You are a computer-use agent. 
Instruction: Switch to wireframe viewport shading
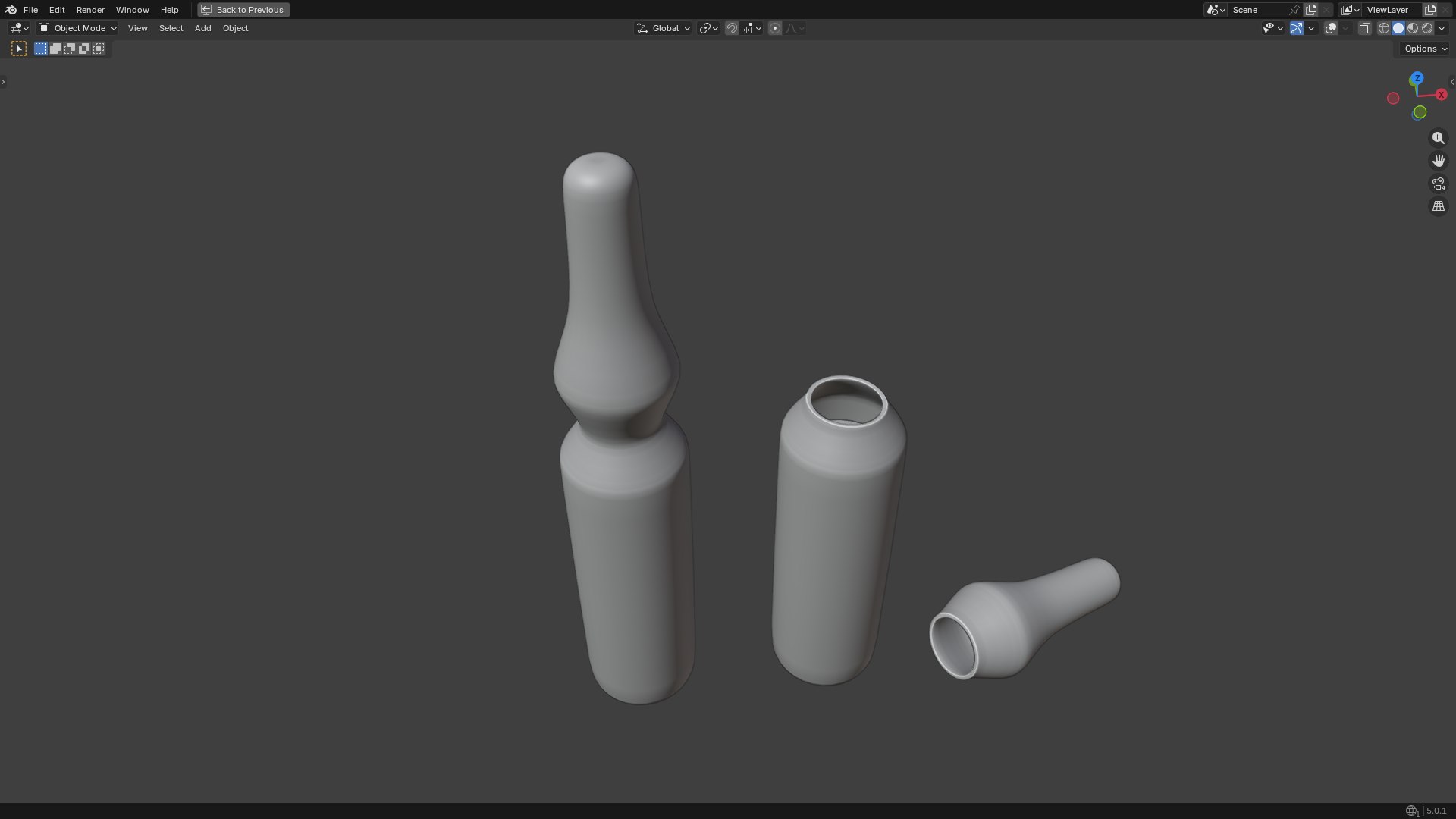click(x=1384, y=28)
